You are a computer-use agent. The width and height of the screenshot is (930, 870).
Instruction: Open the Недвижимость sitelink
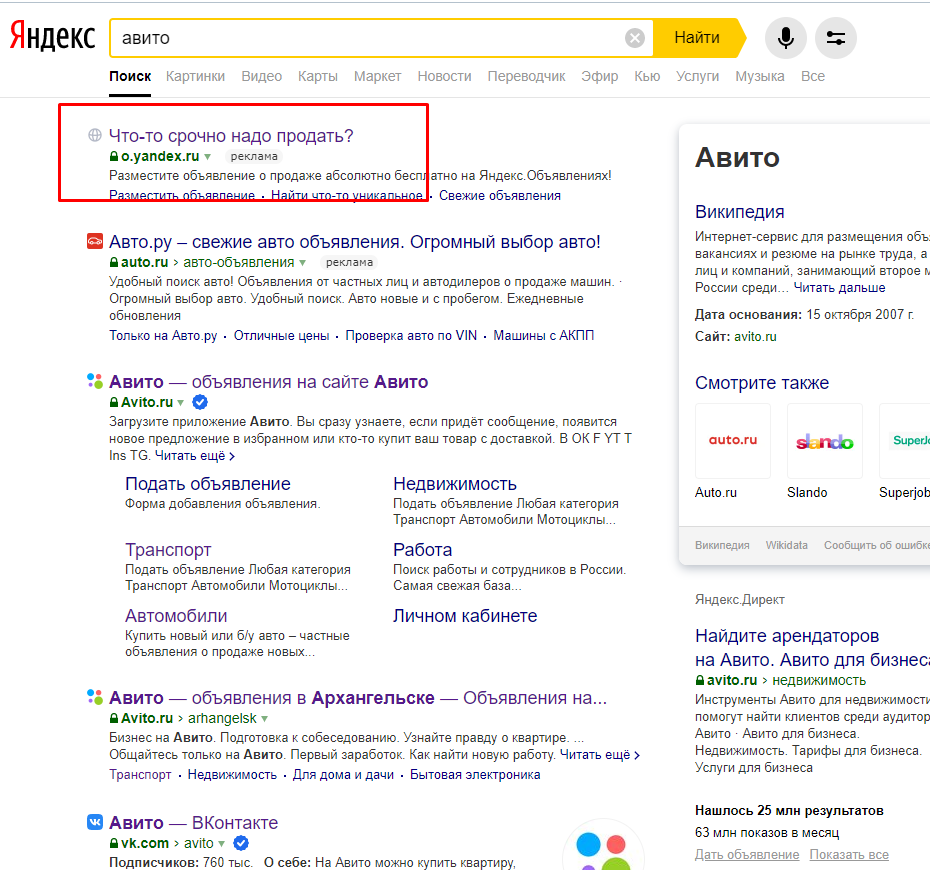point(455,484)
